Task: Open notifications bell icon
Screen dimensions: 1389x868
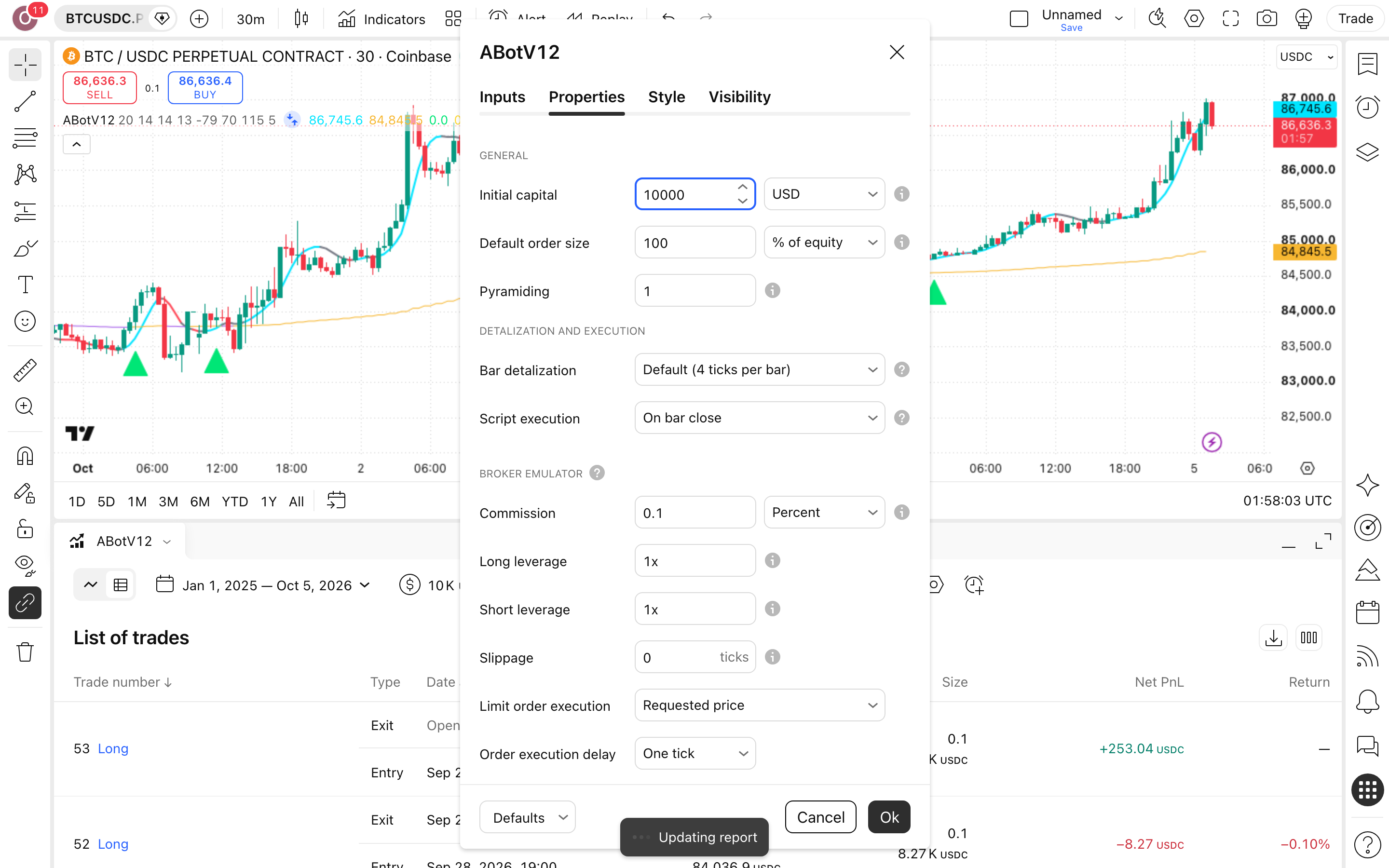Action: 1368,701
